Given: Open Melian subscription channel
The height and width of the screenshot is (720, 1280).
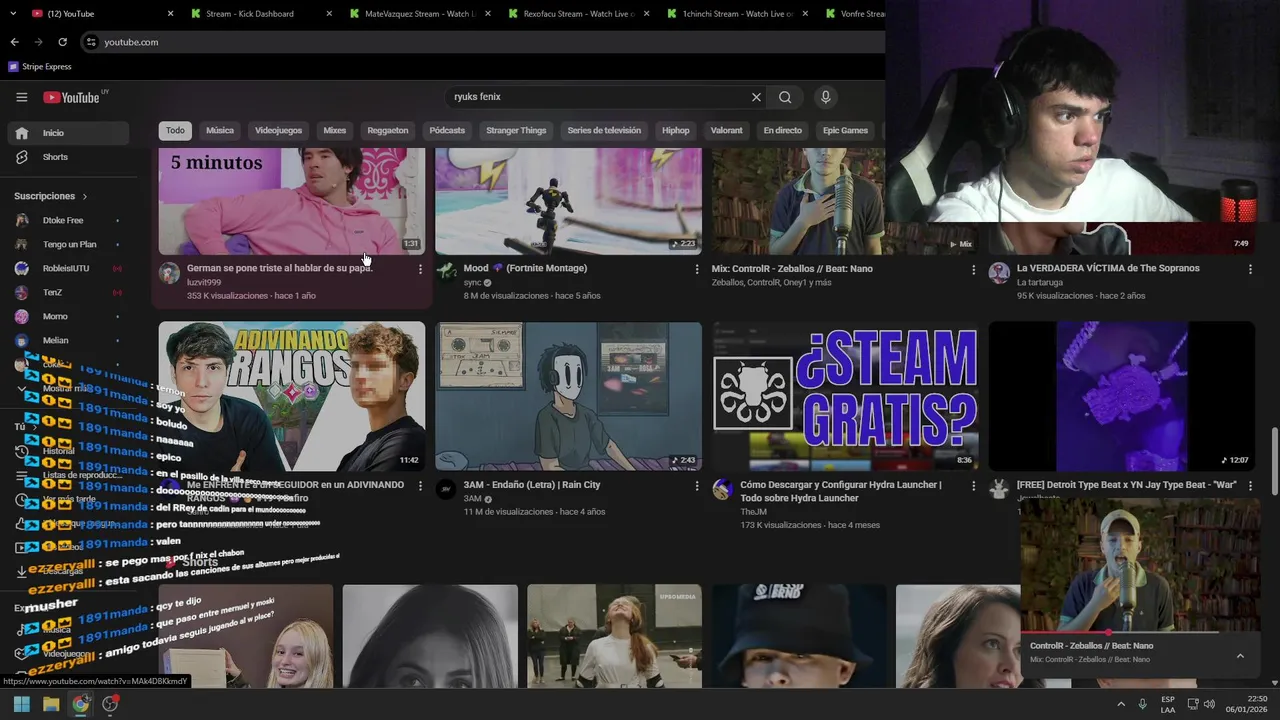Looking at the screenshot, I should click(x=68, y=340).
